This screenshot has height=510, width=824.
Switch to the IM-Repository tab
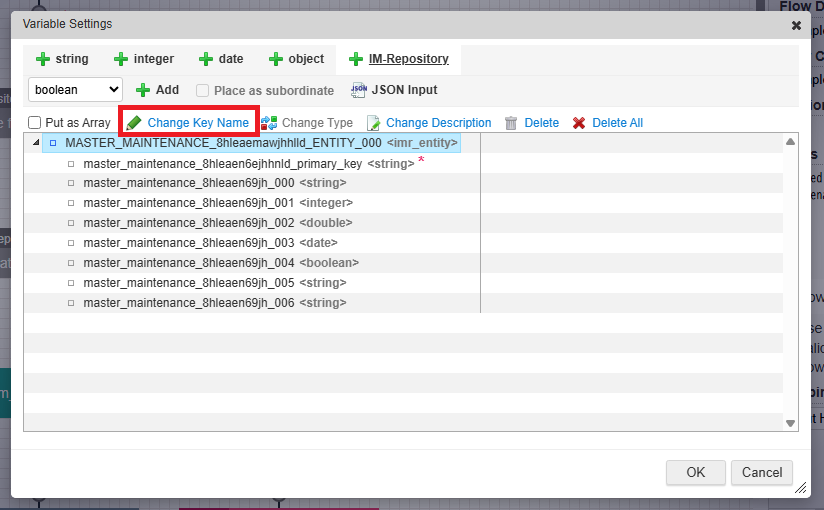pyautogui.click(x=398, y=59)
